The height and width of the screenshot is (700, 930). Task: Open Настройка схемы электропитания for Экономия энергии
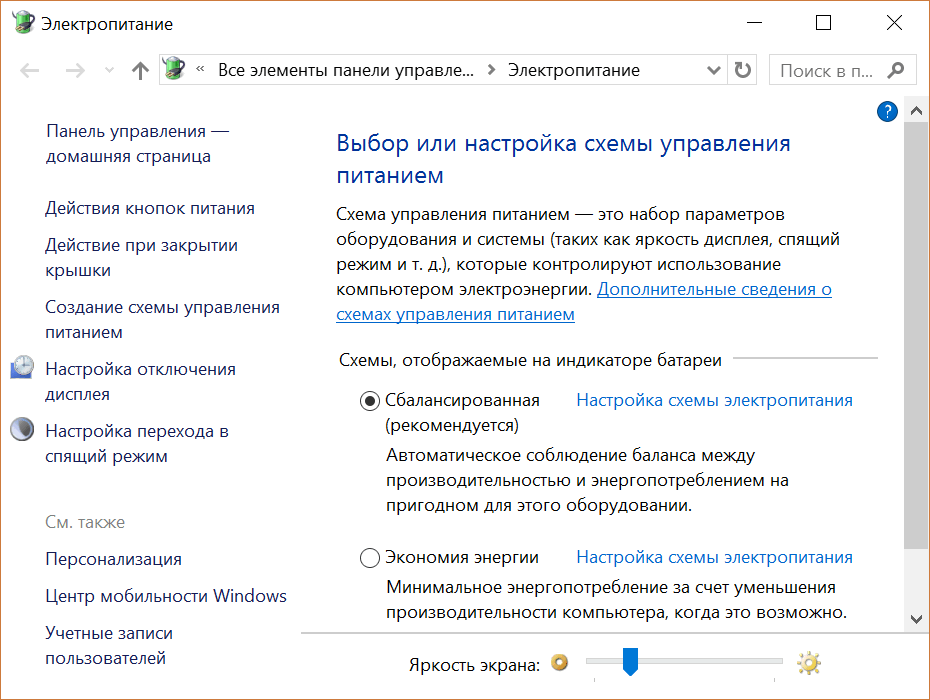click(x=714, y=557)
